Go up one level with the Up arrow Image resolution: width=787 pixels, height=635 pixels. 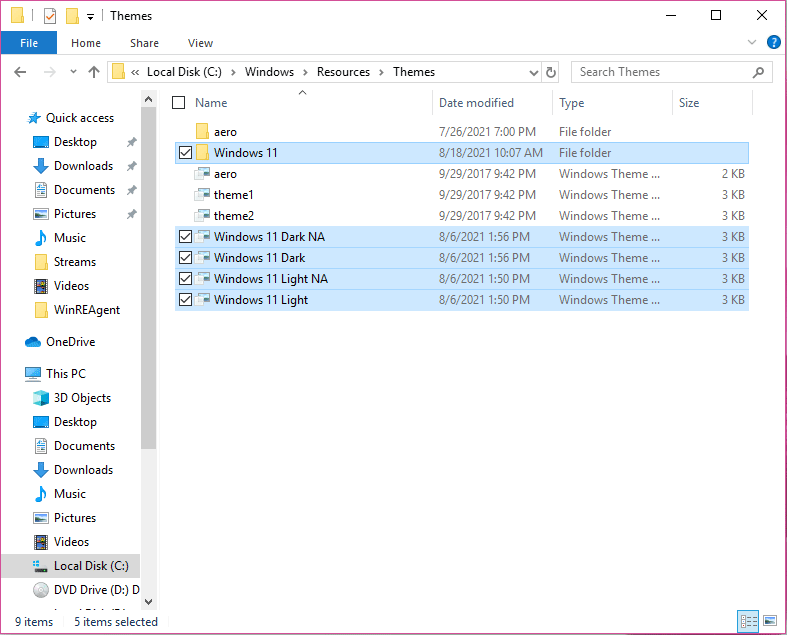[94, 72]
